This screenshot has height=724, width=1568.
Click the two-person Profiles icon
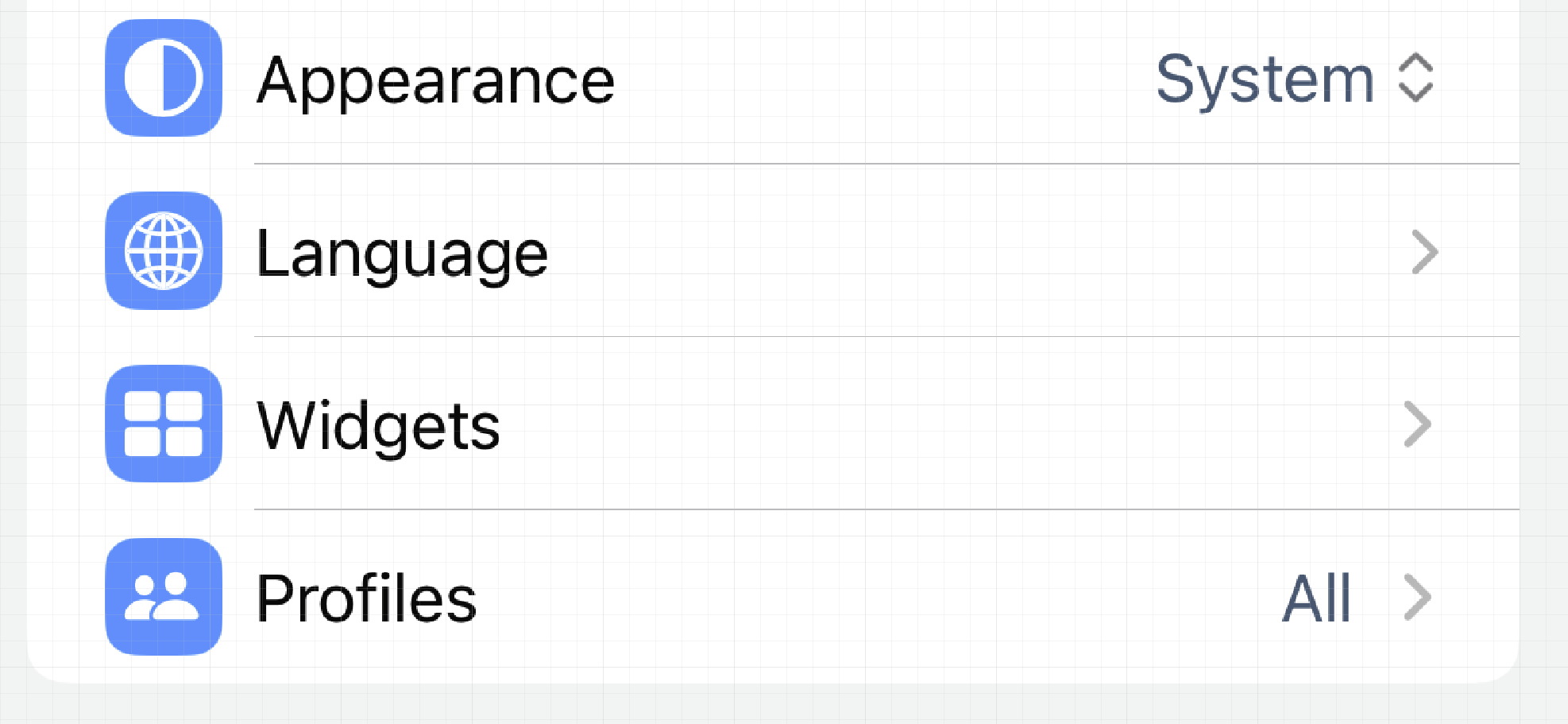[164, 597]
